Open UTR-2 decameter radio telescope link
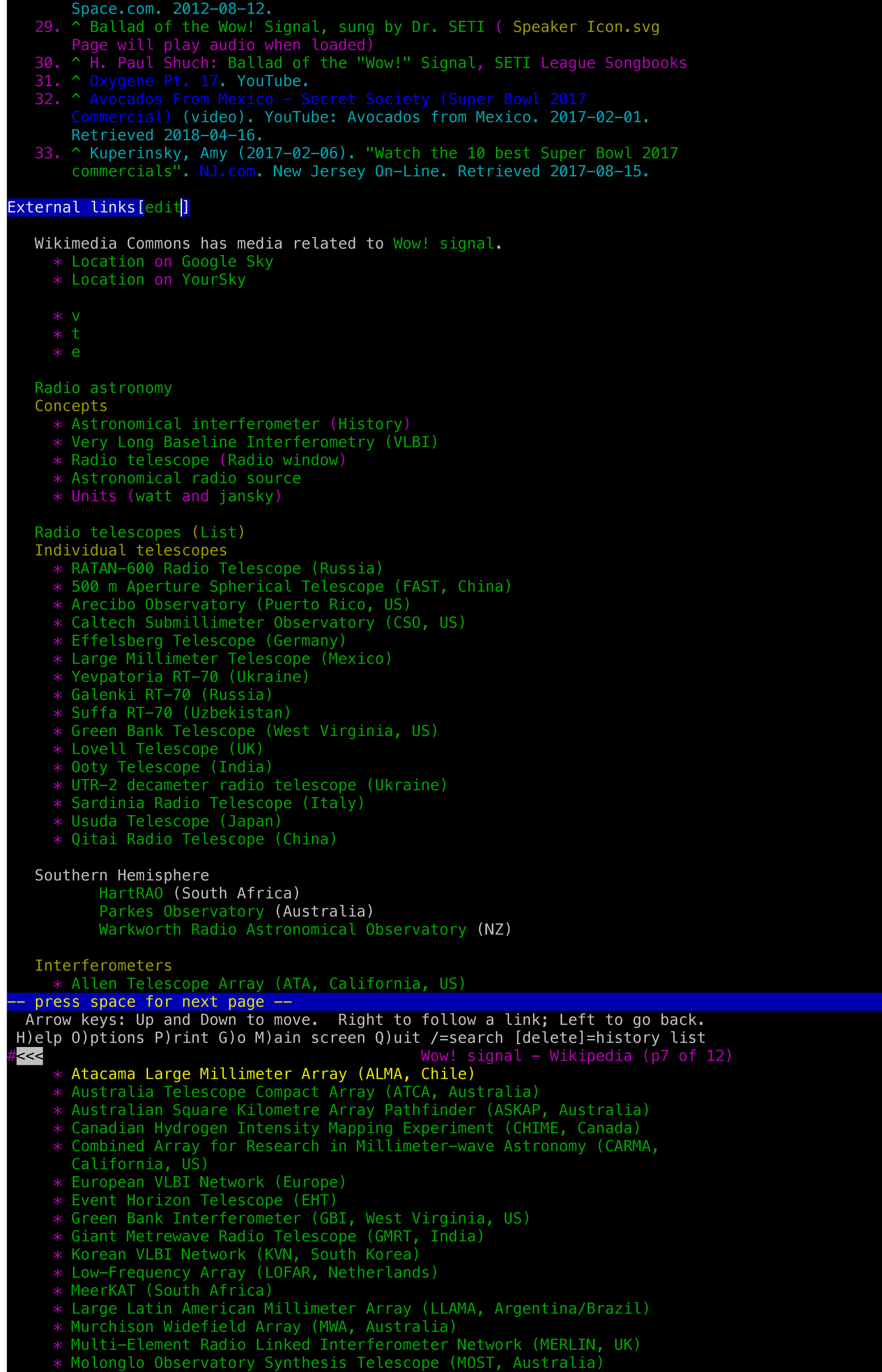 259,785
